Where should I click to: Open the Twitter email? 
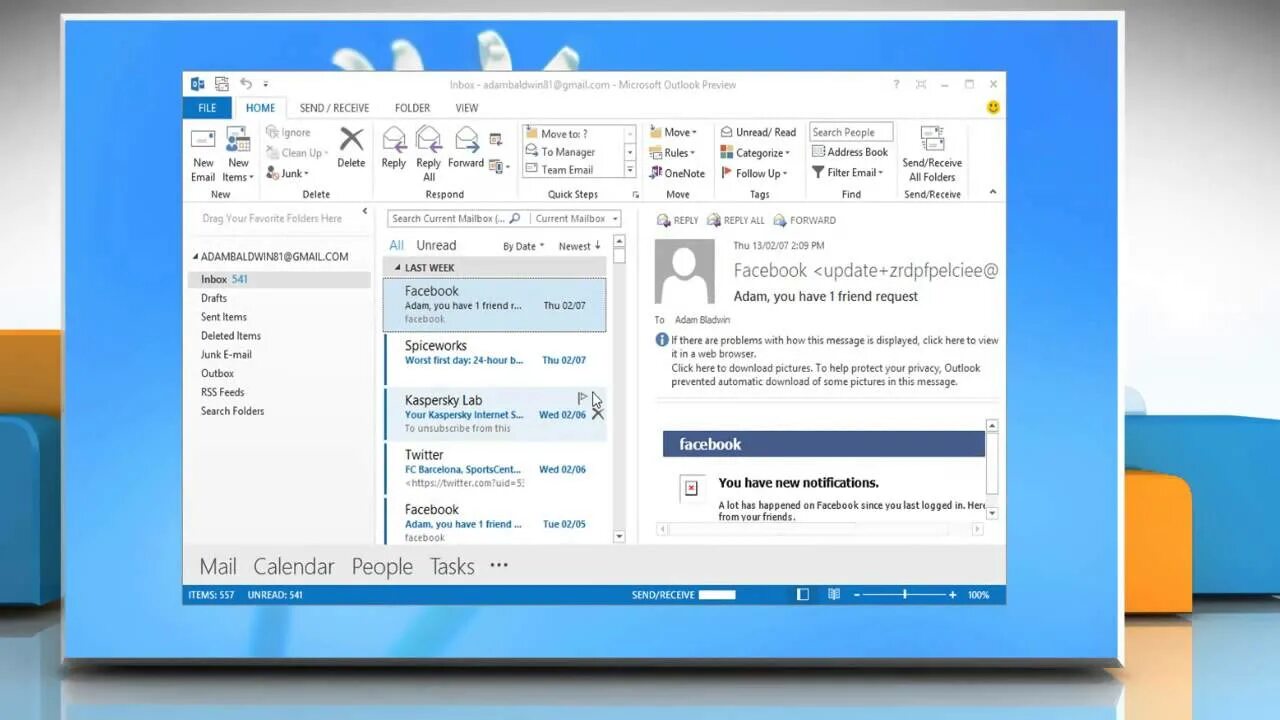495,468
